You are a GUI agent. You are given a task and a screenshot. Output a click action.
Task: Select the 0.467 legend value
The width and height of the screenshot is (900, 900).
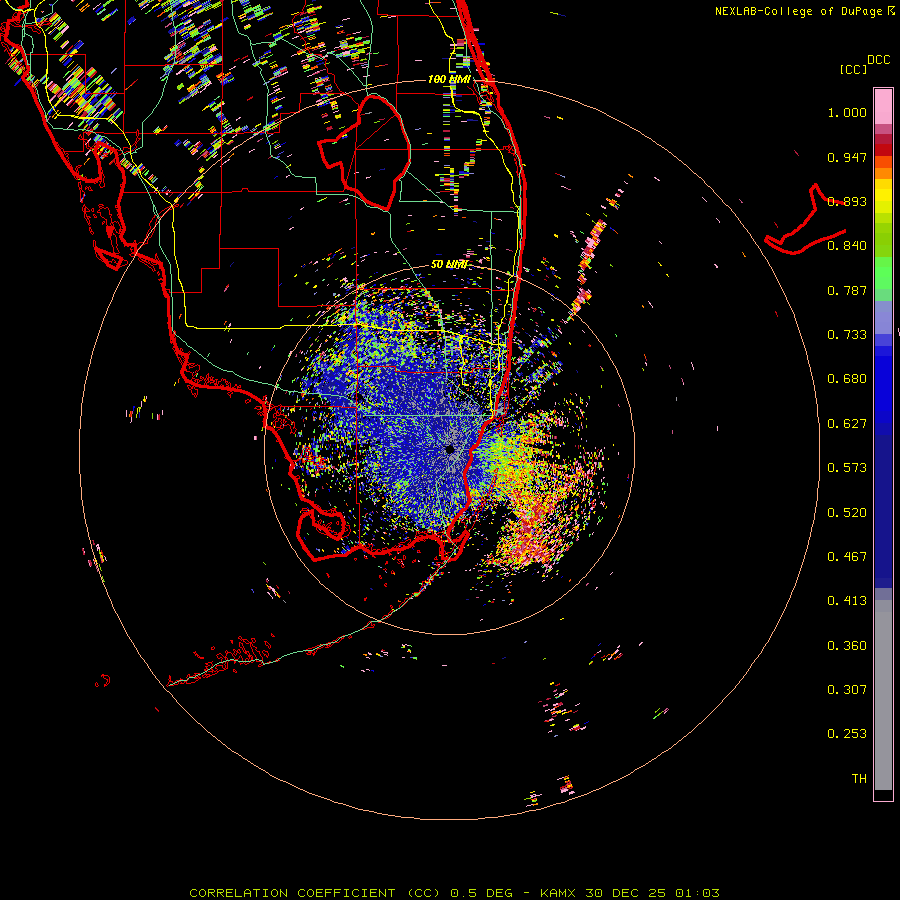point(847,557)
